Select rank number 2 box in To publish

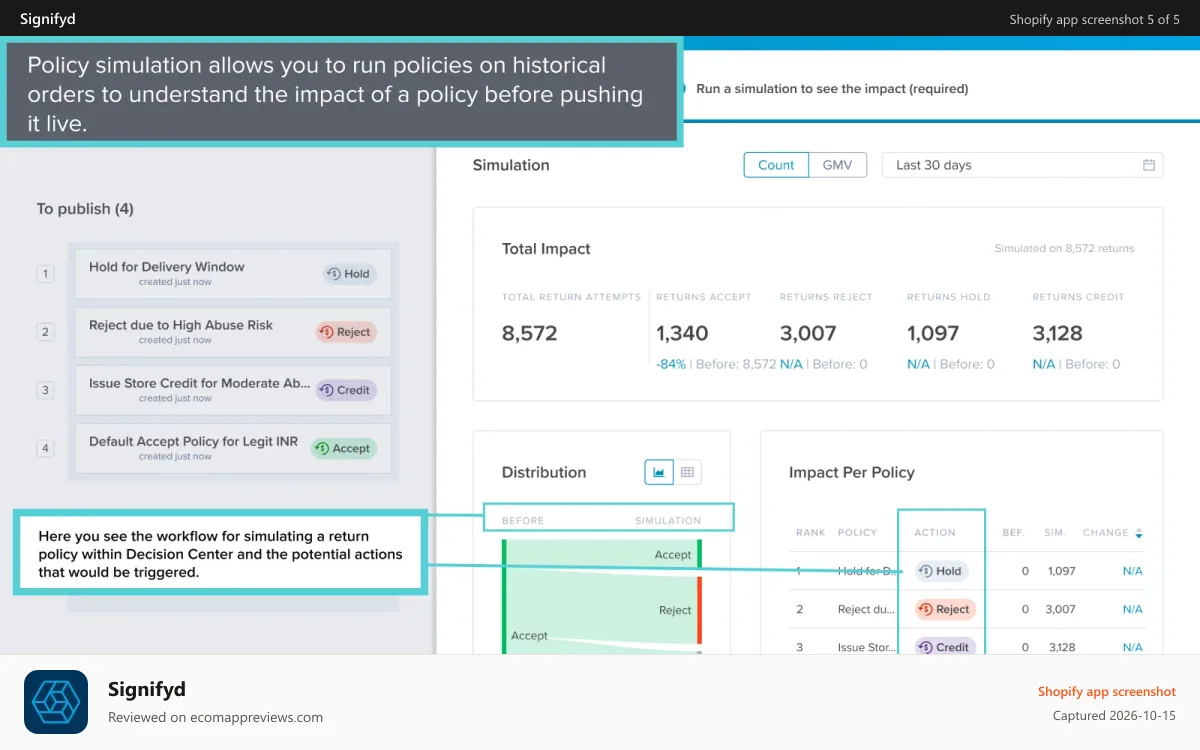point(45,332)
